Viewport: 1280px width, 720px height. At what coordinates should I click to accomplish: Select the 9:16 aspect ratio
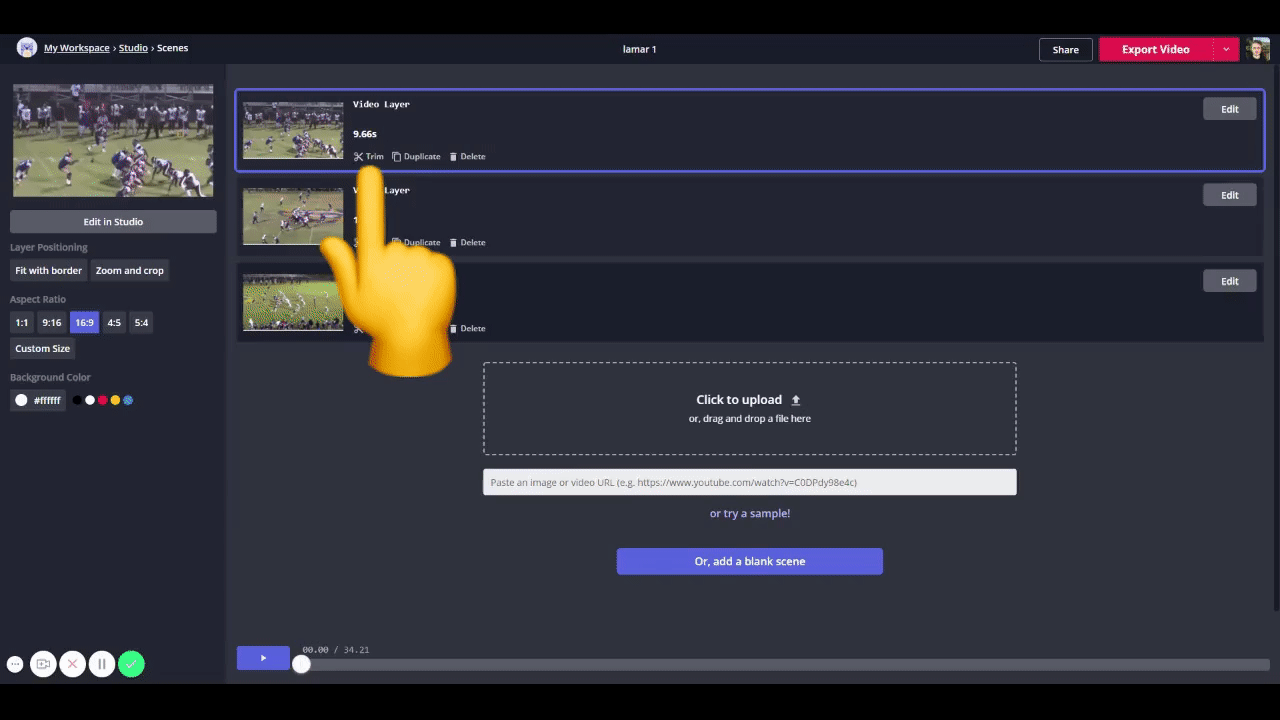[52, 323]
